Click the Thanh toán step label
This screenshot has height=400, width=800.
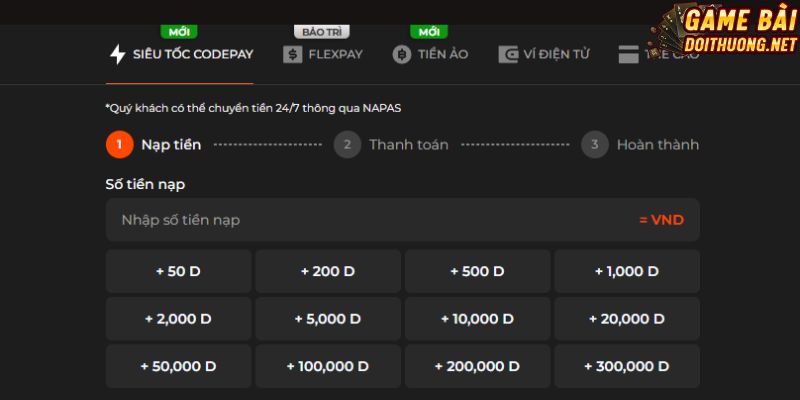tap(409, 145)
